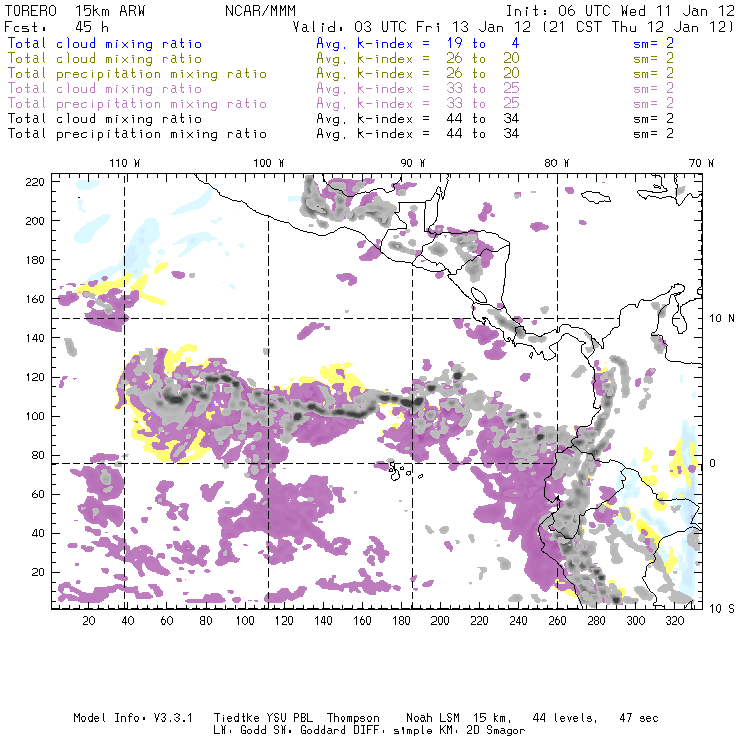Click the "110 W" longitude label
Screen dimensions: 740x740
125,163
